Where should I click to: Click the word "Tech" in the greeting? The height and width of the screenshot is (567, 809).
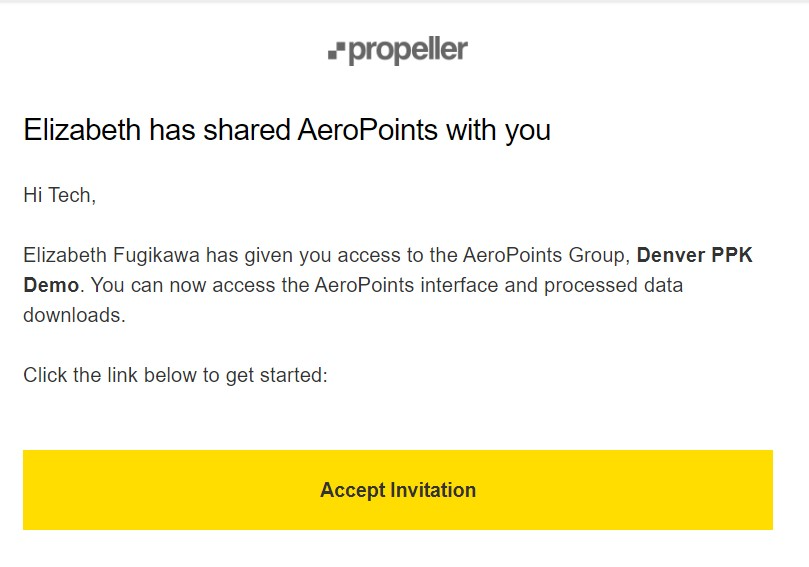tap(70, 195)
